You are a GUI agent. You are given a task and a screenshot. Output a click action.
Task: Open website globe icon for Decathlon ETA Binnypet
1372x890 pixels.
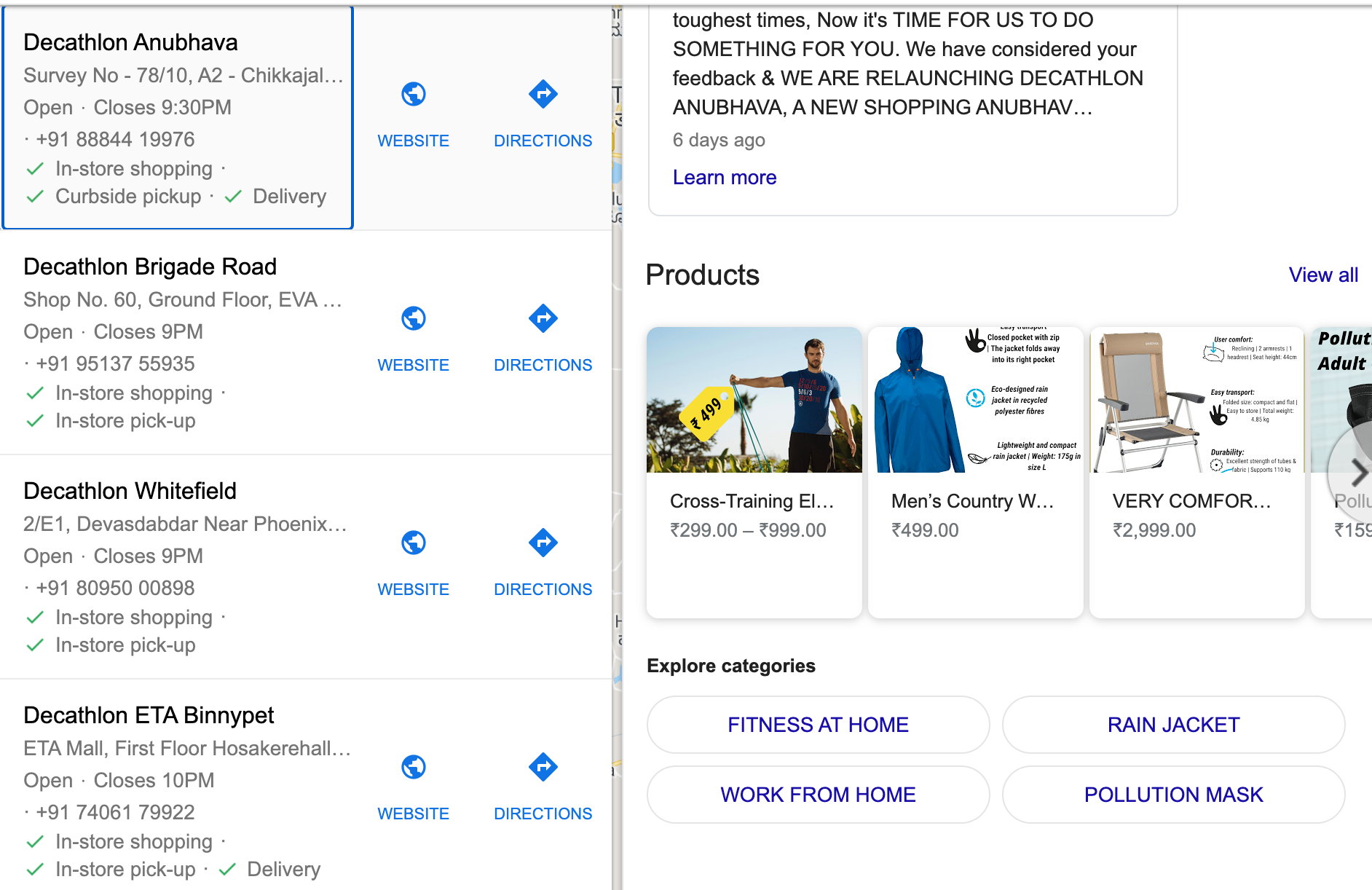coord(413,767)
